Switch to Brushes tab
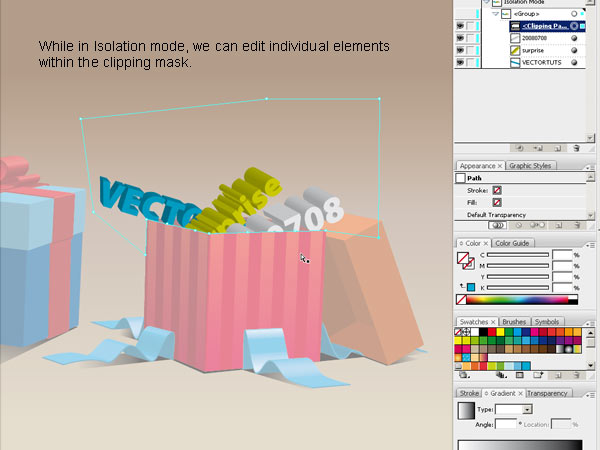 coord(514,322)
